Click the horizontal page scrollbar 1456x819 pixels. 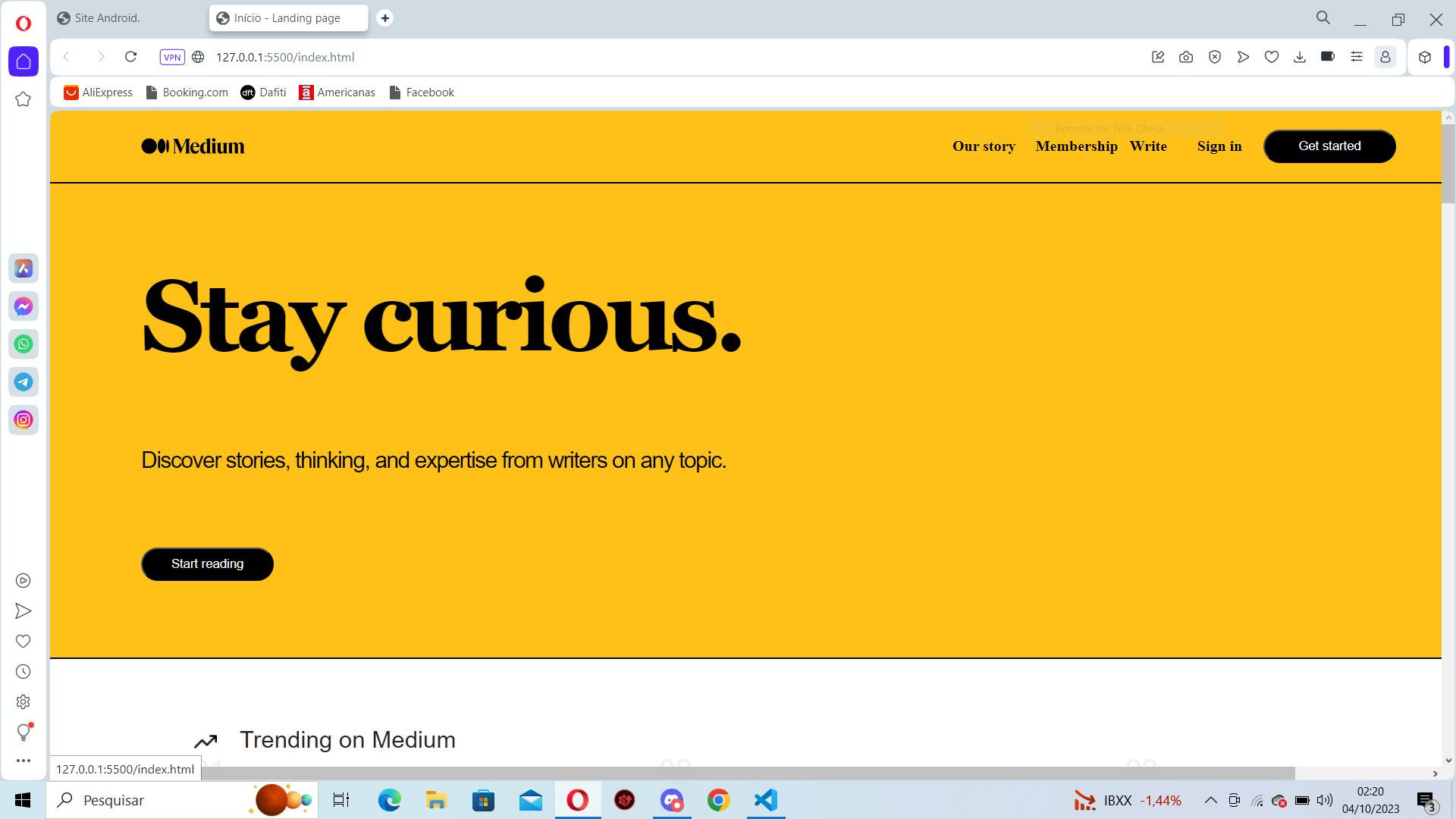682,773
